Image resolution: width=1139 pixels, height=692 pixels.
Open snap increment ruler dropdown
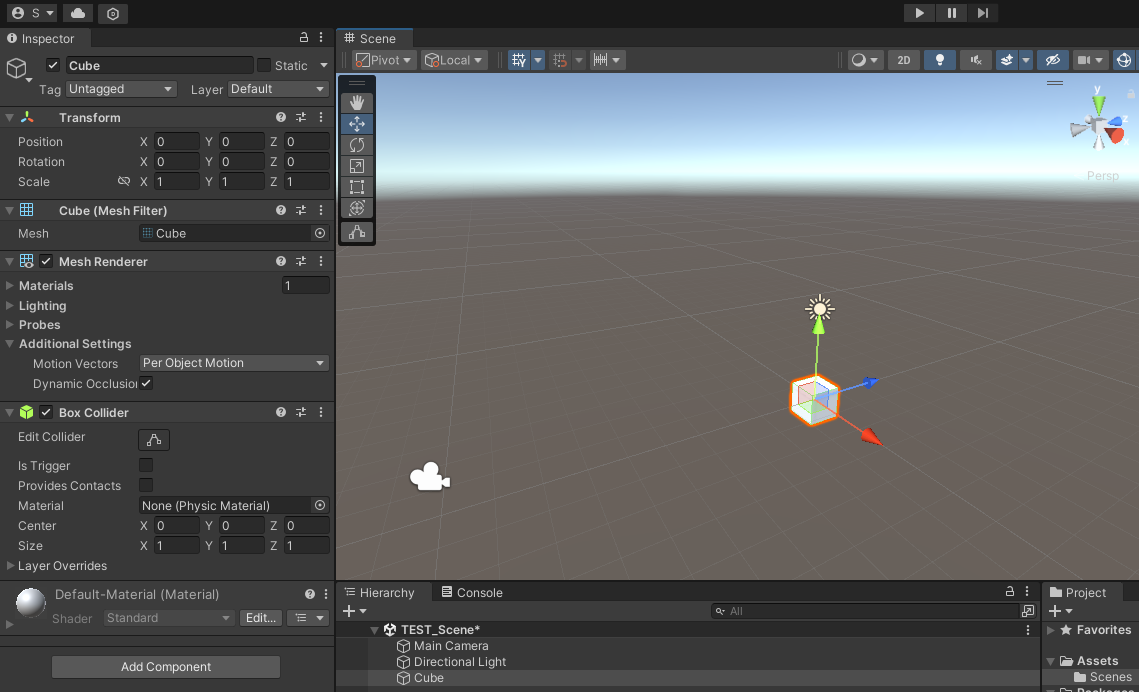tap(607, 60)
